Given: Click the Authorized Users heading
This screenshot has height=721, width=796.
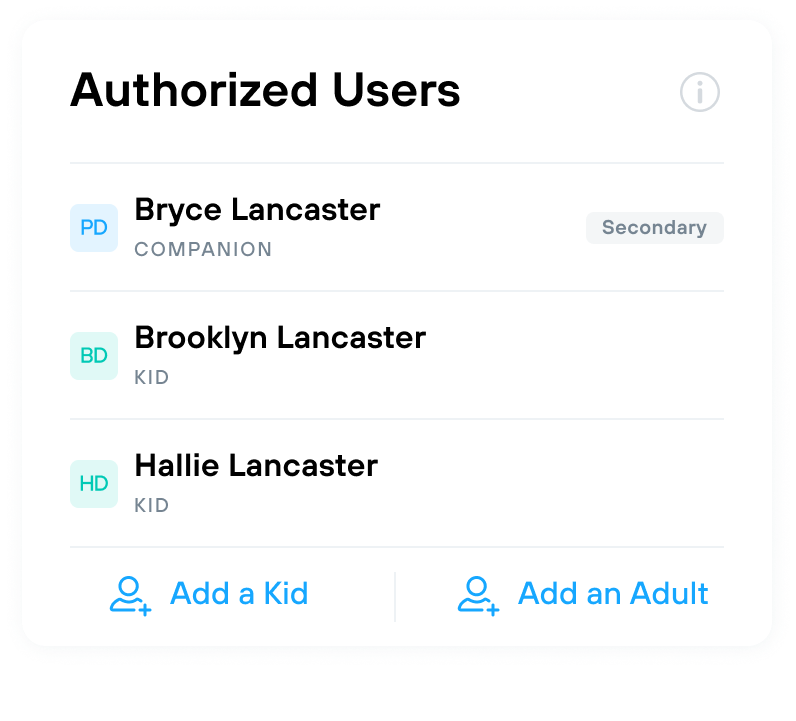Looking at the screenshot, I should [x=265, y=90].
